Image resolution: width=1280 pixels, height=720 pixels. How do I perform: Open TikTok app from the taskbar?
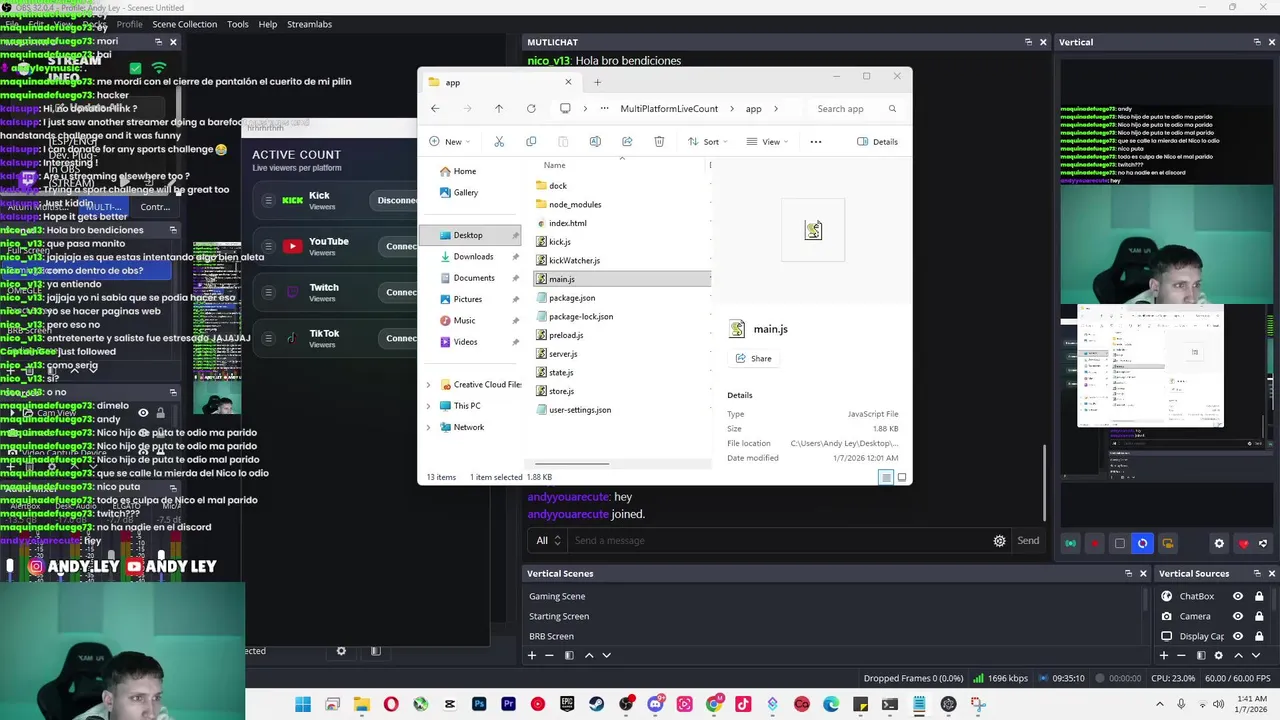(743, 704)
